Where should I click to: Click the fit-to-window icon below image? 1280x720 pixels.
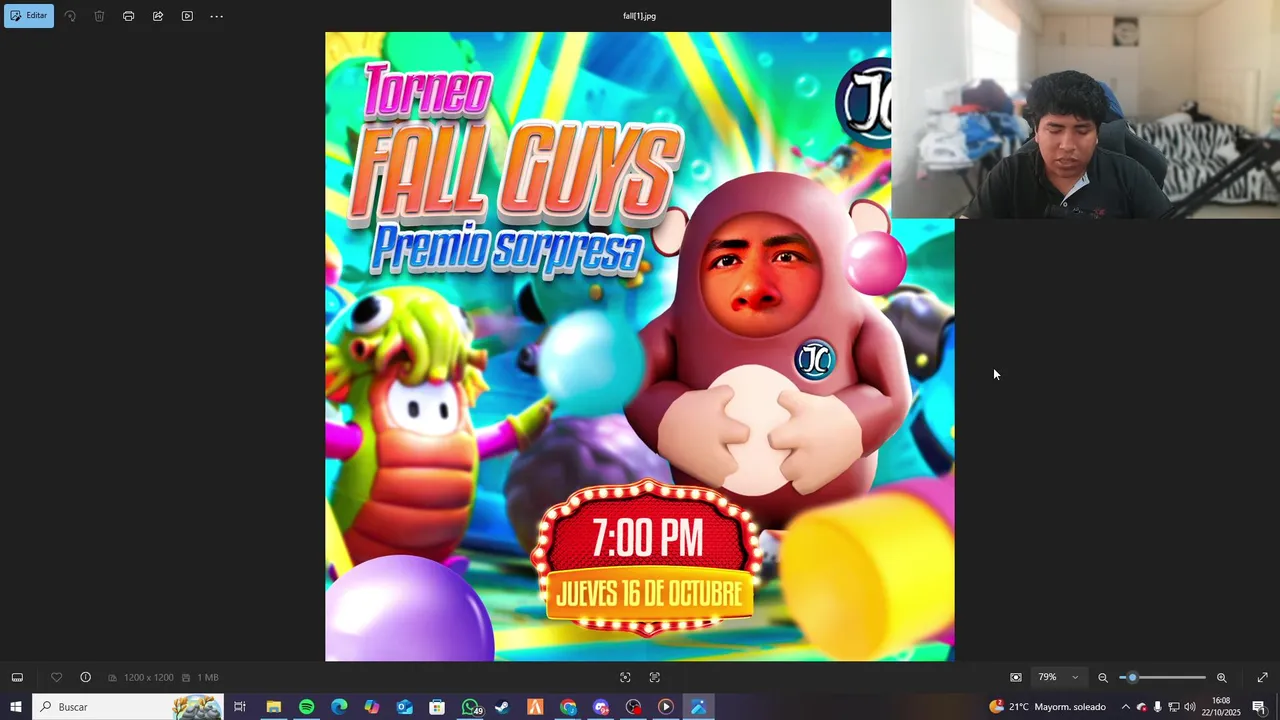click(x=625, y=677)
